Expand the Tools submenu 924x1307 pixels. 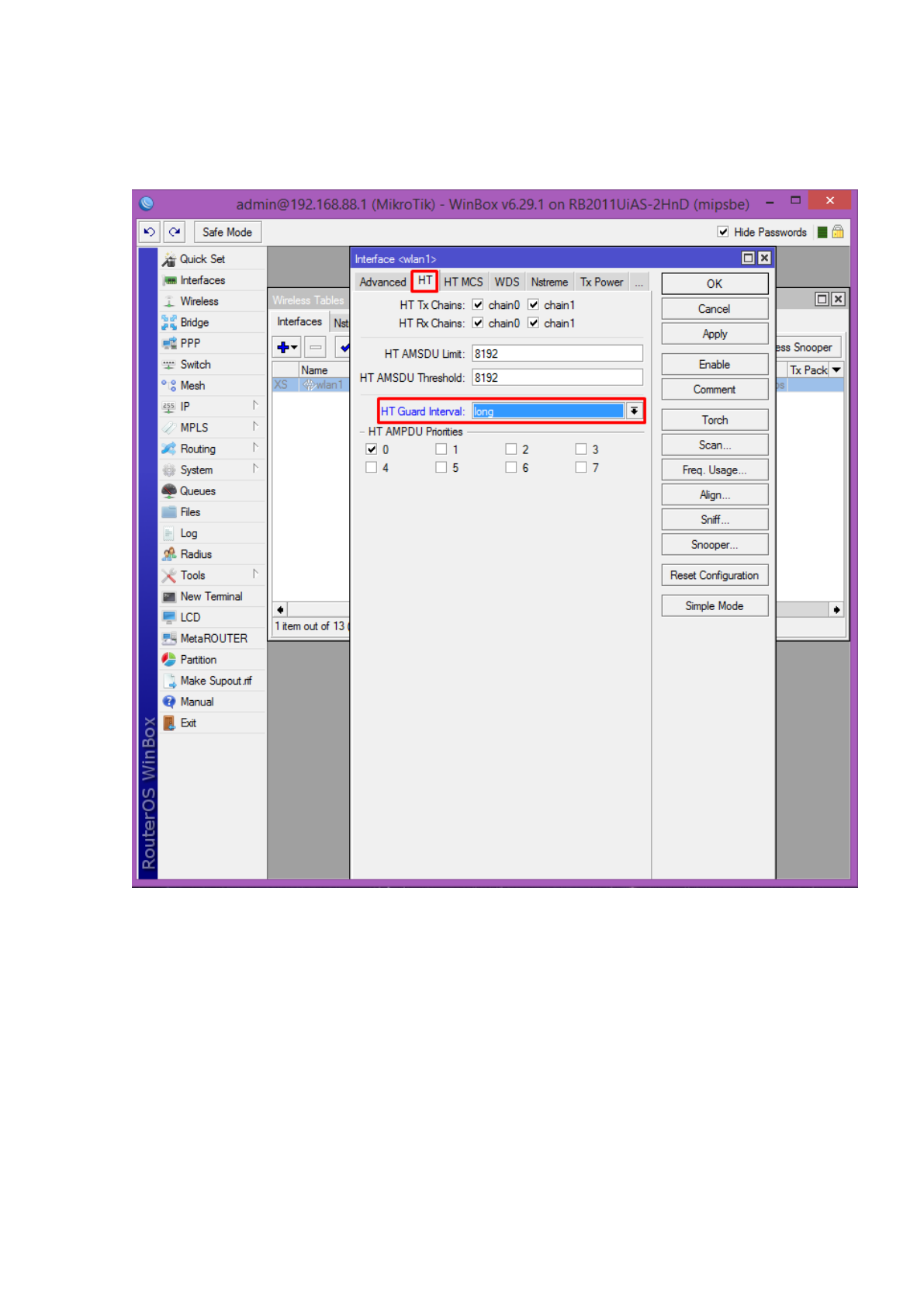[254, 574]
